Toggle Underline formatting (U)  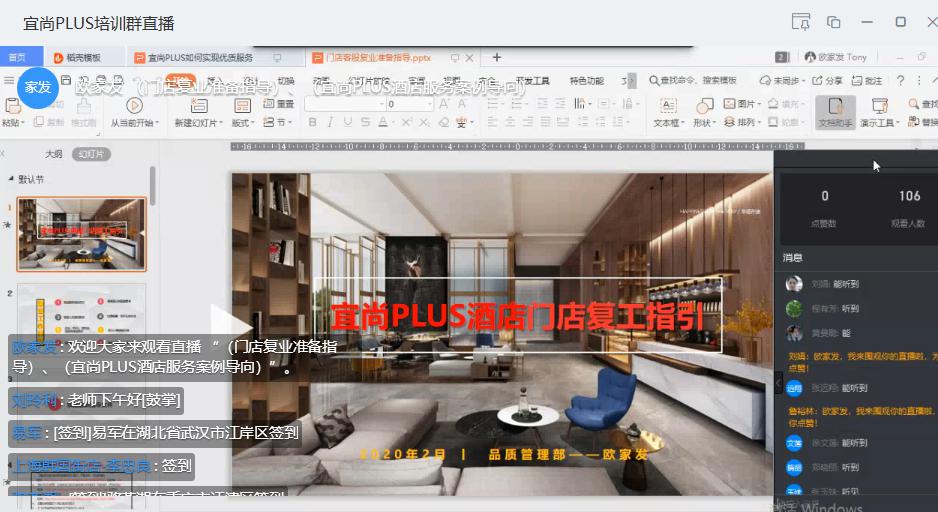(x=348, y=122)
